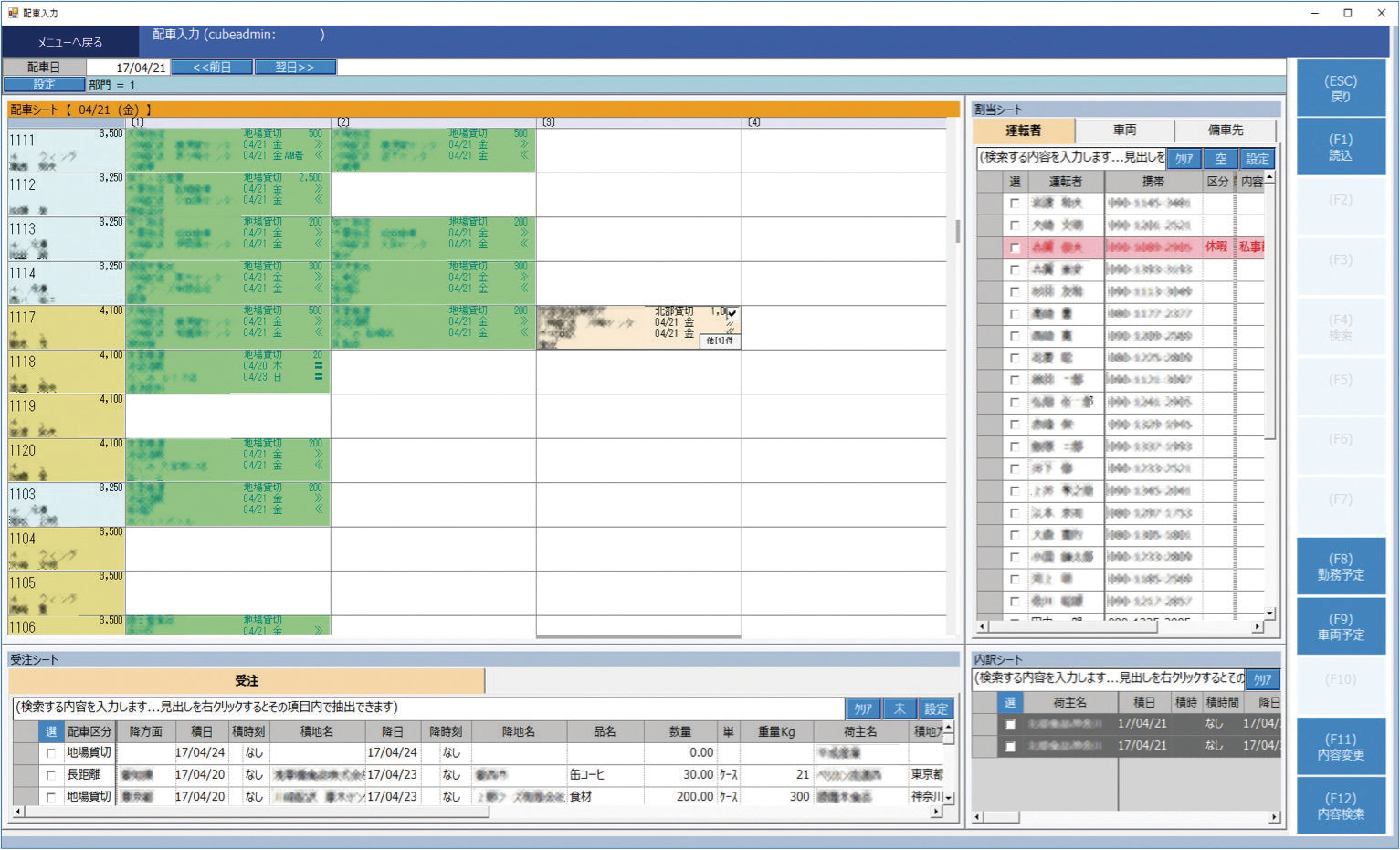
Task: Open the 設定 button under 配車日
Action: click(45, 85)
